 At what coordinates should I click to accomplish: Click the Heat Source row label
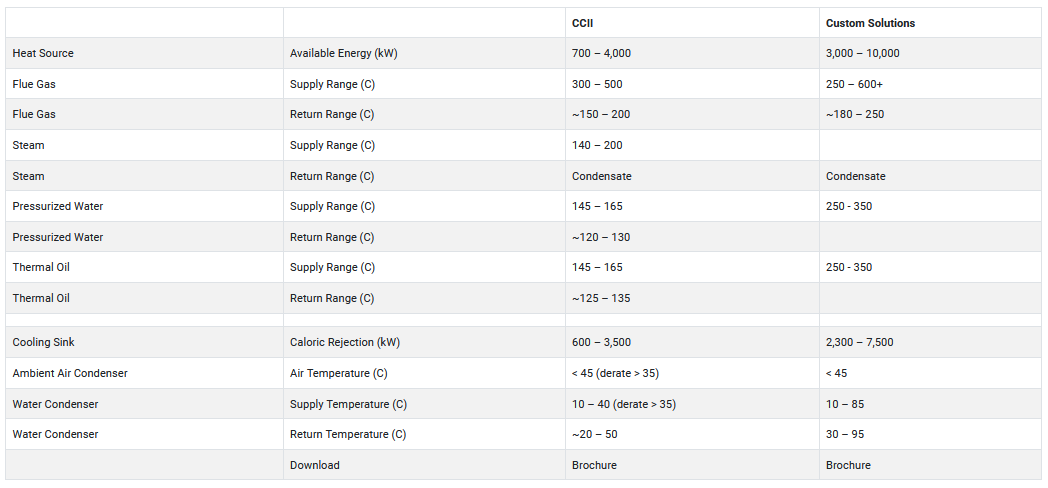[43, 53]
